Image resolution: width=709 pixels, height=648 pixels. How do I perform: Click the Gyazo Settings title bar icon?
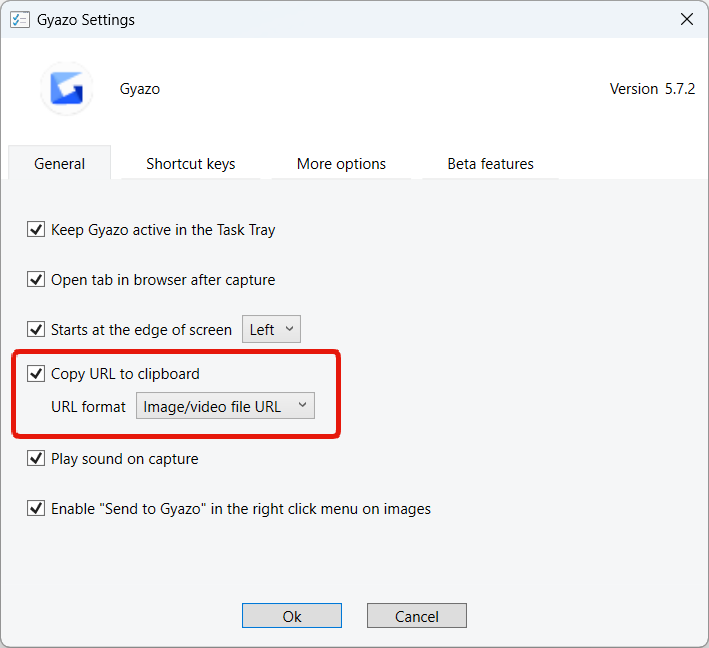tap(19, 20)
